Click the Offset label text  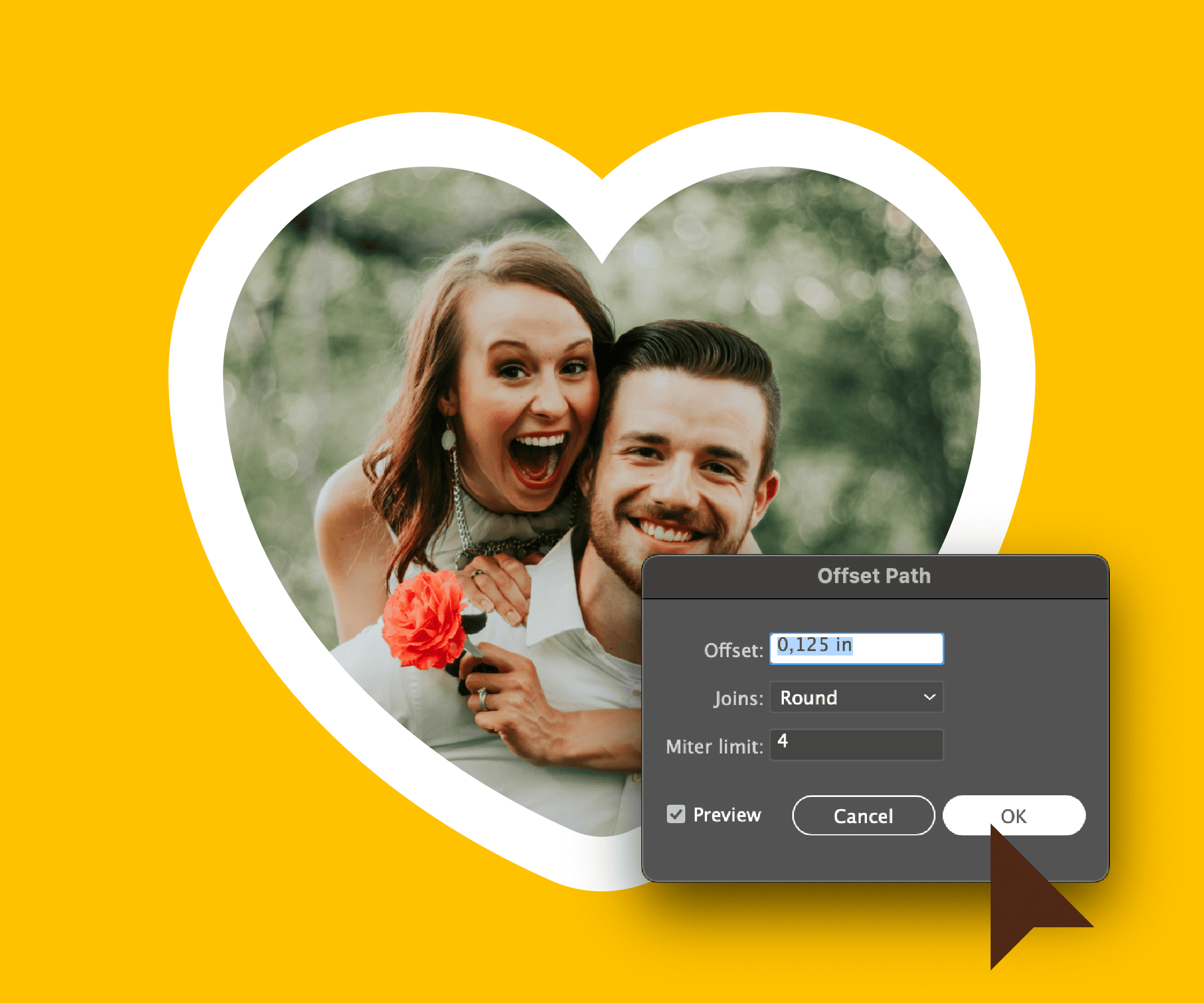click(x=733, y=650)
